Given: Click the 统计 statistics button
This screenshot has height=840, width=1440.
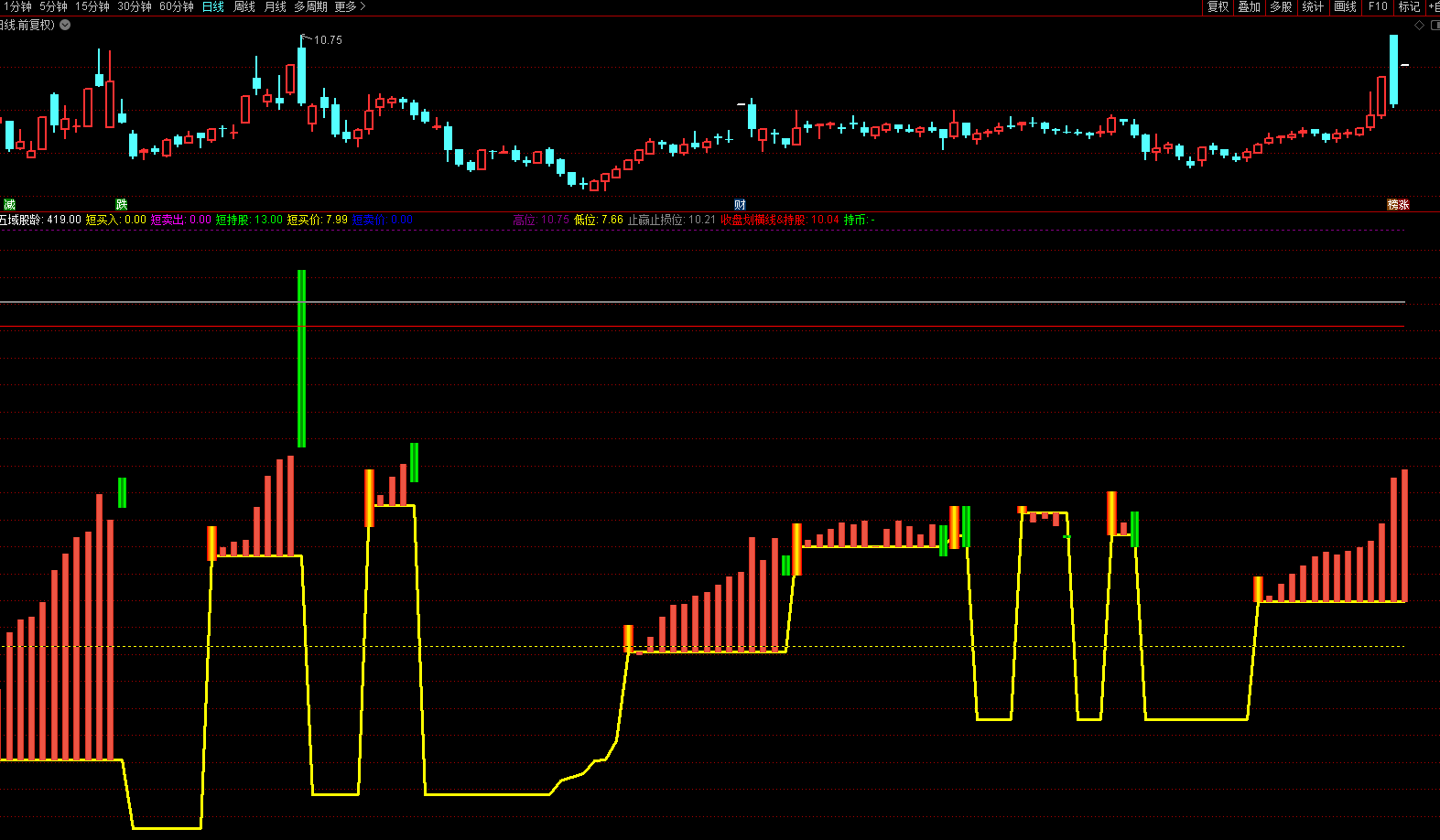Looking at the screenshot, I should 1313,6.
